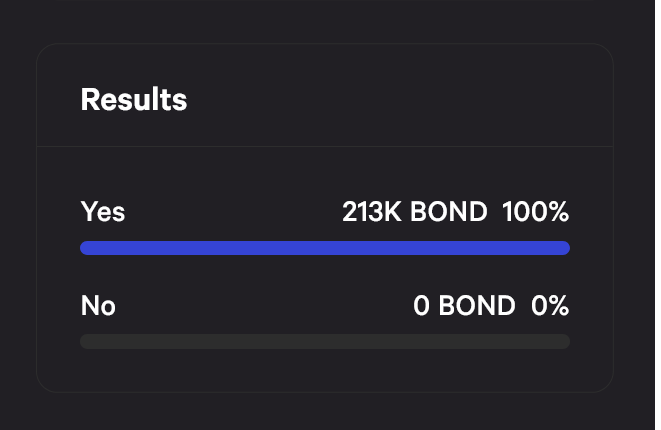Screen dimensions: 661x430
Task: Click the "0 BOND" vote amount
Action: [464, 306]
